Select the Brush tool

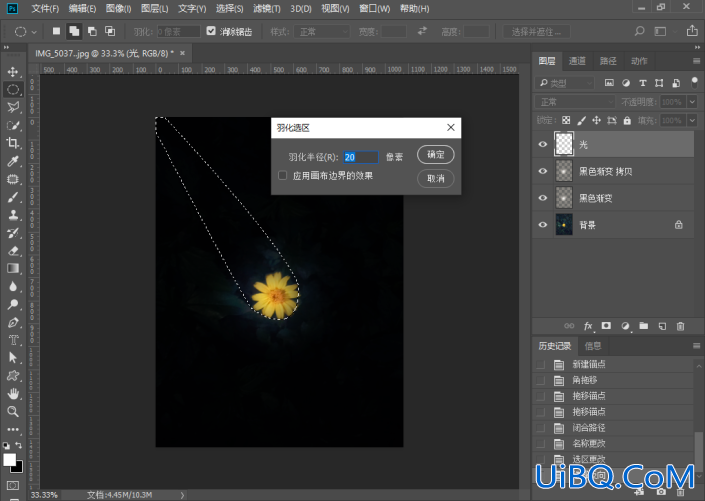13,197
